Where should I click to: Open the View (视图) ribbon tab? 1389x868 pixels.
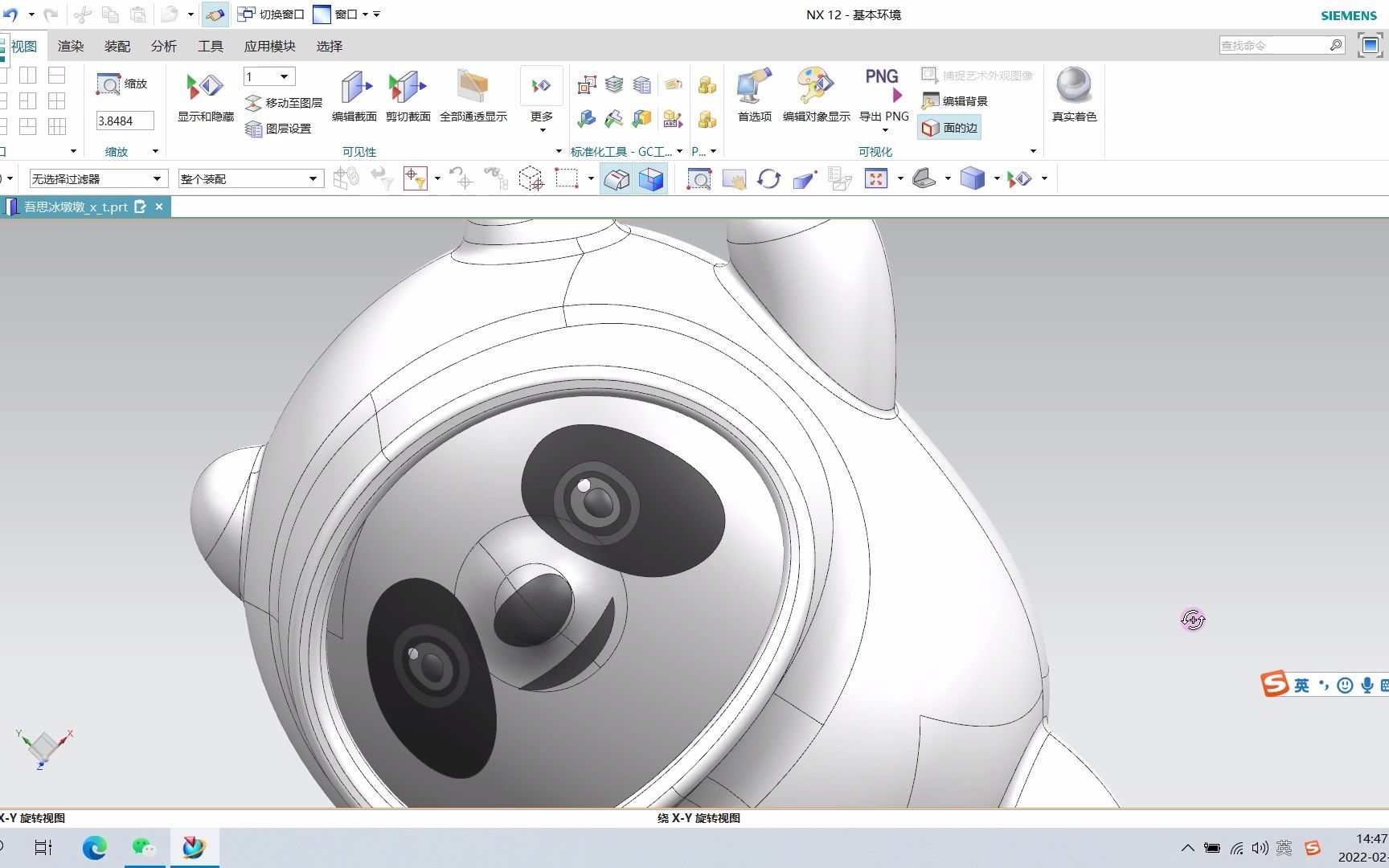[23, 46]
